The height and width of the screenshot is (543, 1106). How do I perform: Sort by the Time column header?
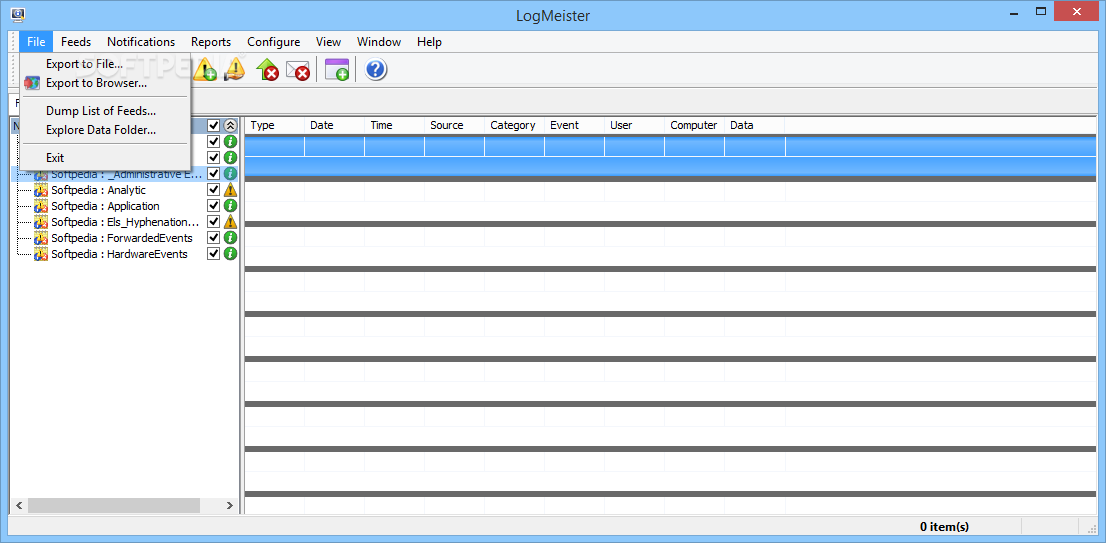[394, 126]
